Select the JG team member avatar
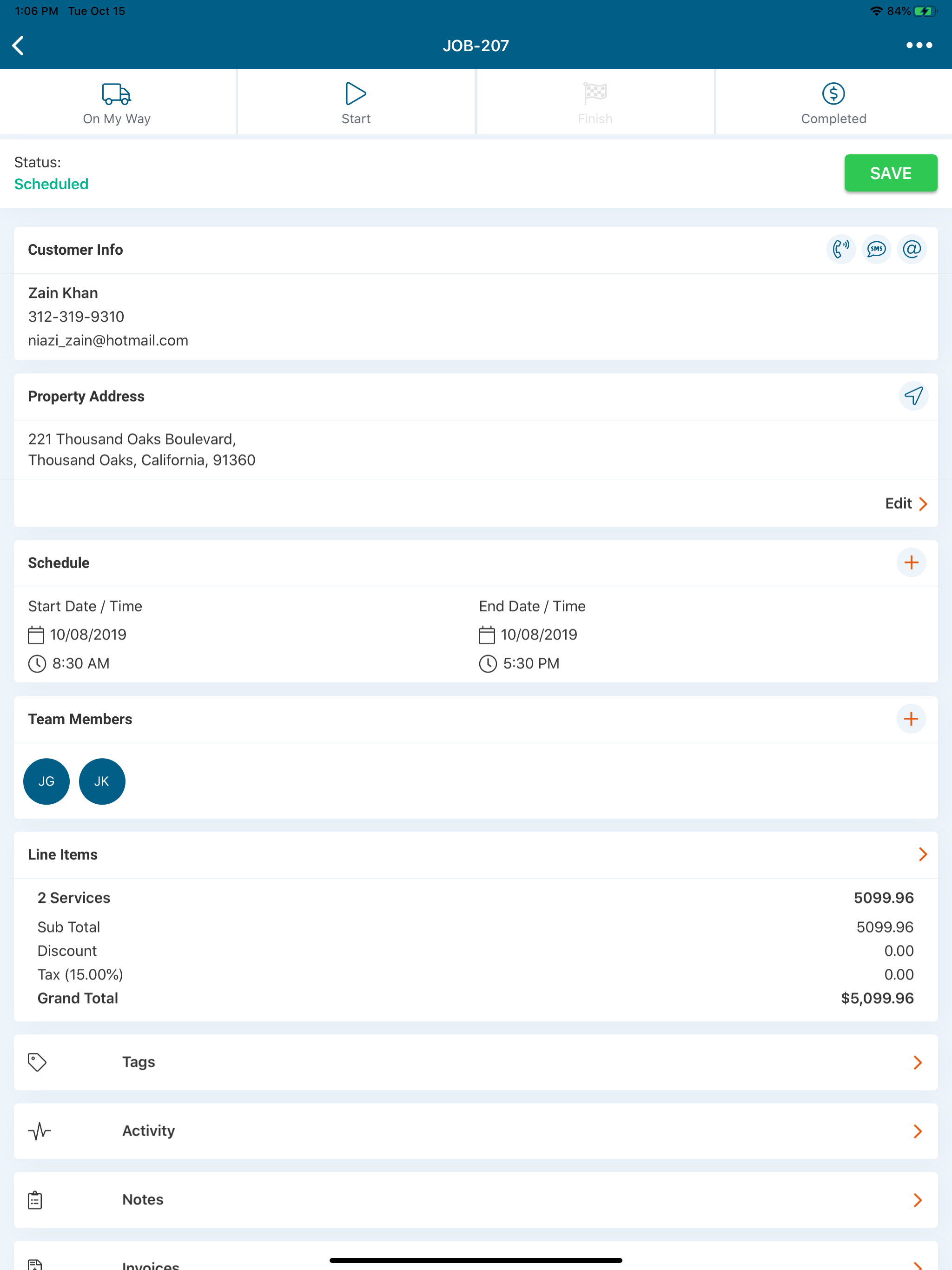Viewport: 952px width, 1270px height. pos(46,781)
